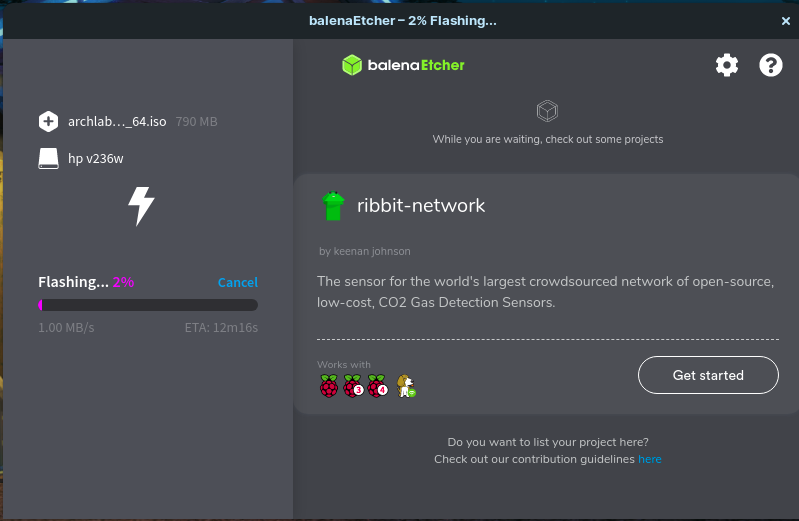Image resolution: width=799 pixels, height=521 pixels.
Task: Click the cube outline projects icon
Action: pos(547,111)
